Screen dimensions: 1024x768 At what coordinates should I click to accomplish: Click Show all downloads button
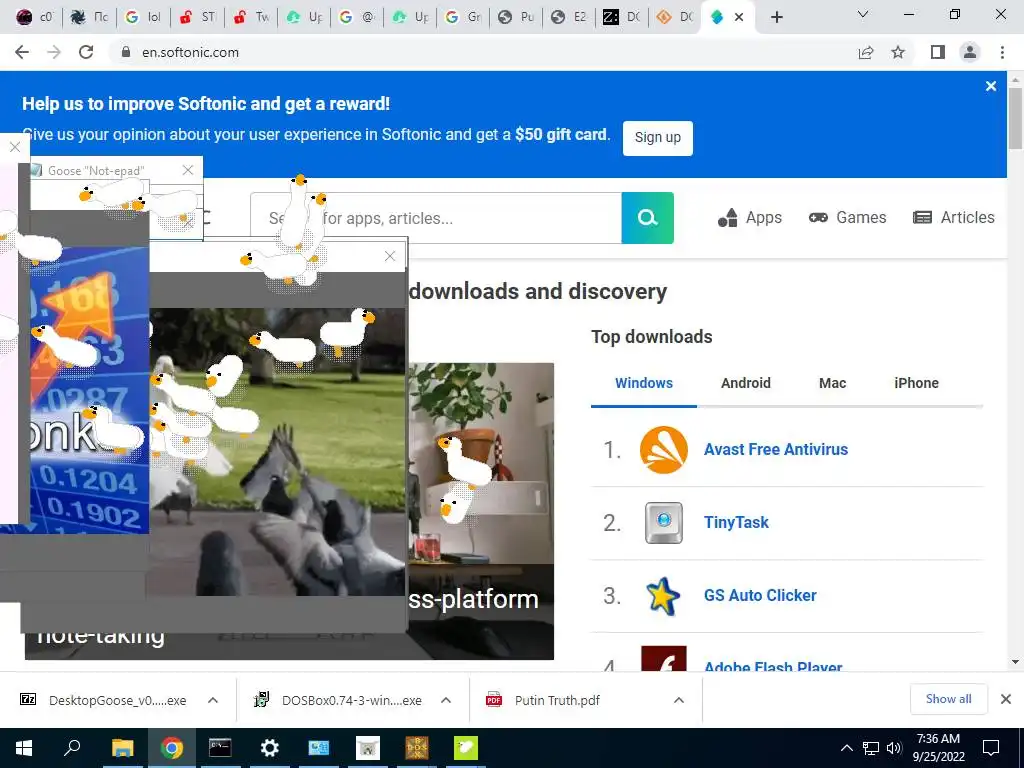coord(948,699)
